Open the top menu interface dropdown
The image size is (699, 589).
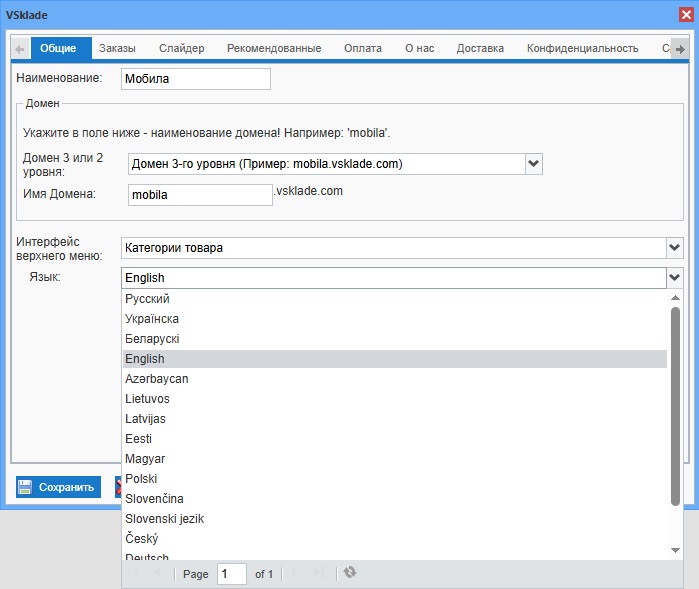pos(675,247)
